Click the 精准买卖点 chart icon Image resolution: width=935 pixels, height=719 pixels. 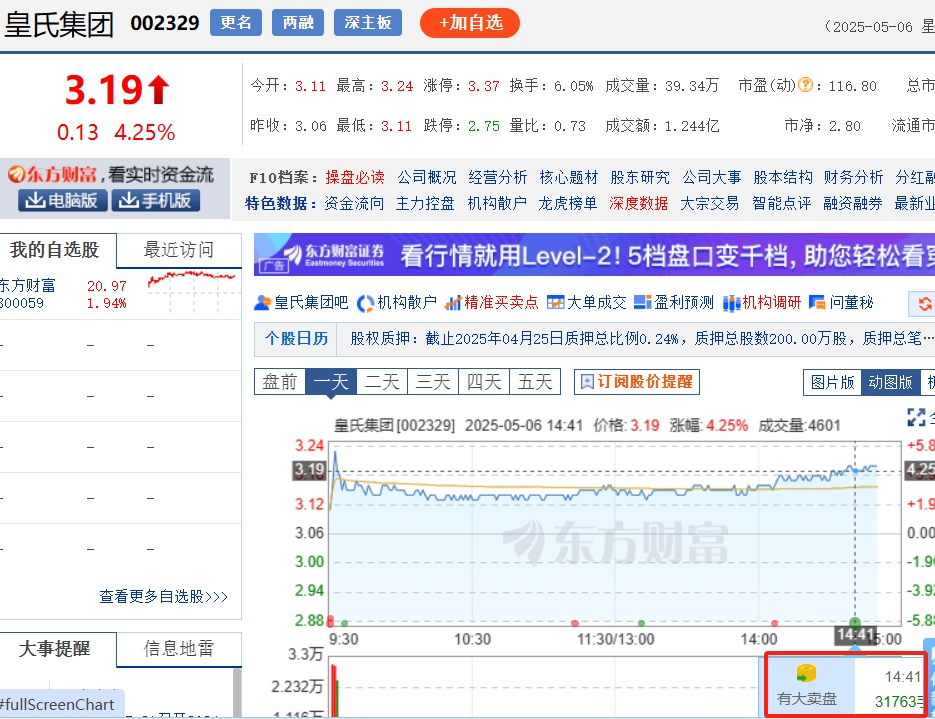coord(453,303)
